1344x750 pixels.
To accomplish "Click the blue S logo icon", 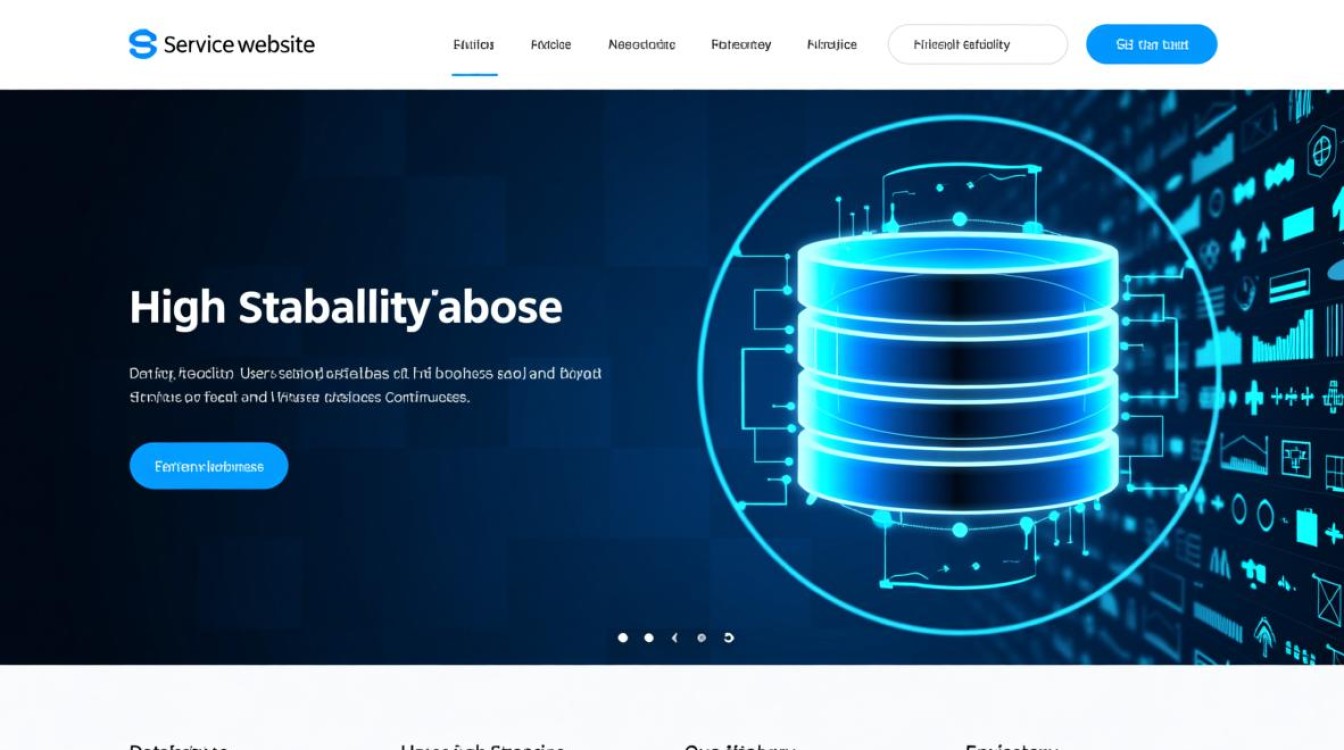I will point(143,44).
